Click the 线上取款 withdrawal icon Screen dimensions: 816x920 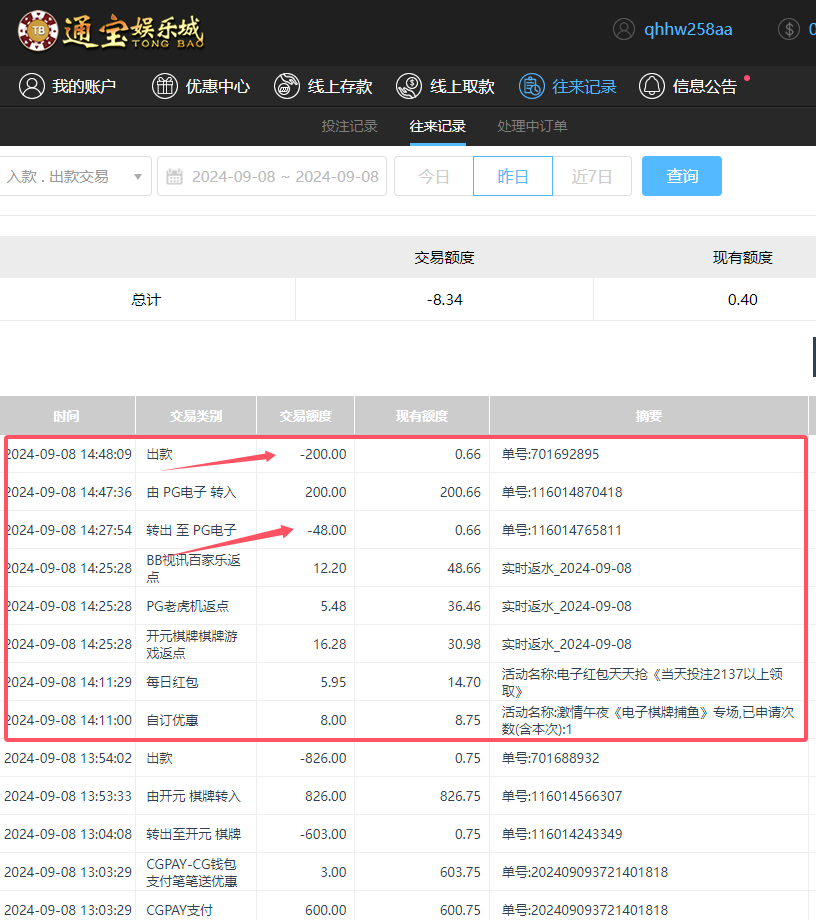(x=408, y=86)
